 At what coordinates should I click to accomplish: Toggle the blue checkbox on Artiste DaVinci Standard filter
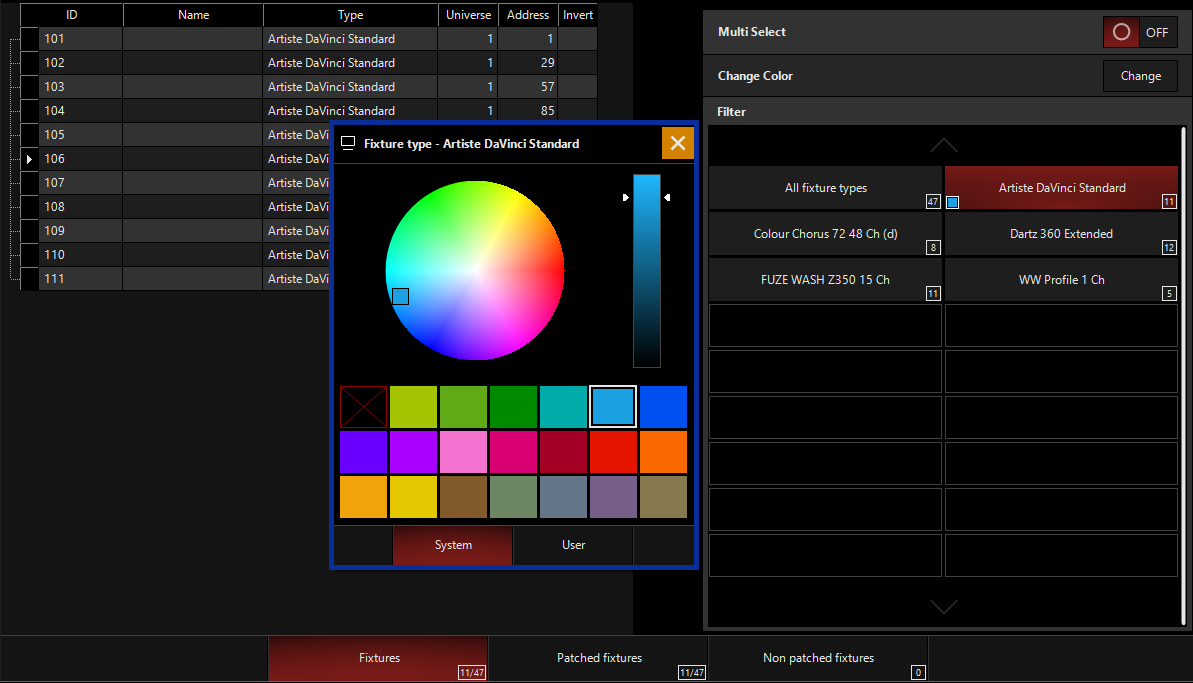coord(952,202)
